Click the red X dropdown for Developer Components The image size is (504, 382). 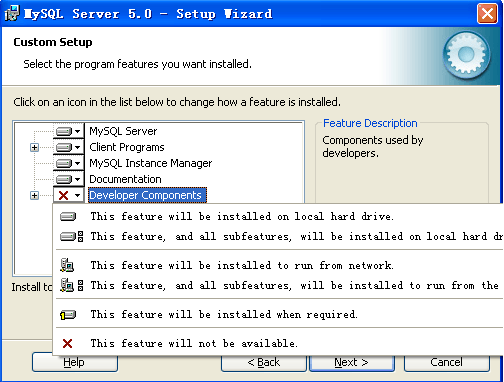point(68,195)
